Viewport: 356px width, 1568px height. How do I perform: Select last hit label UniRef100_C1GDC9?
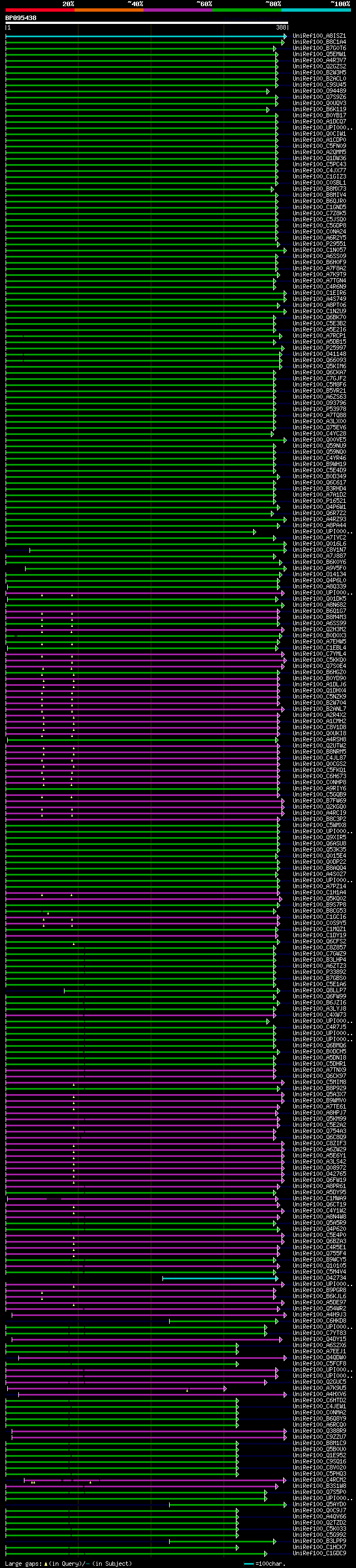tap(319, 1554)
